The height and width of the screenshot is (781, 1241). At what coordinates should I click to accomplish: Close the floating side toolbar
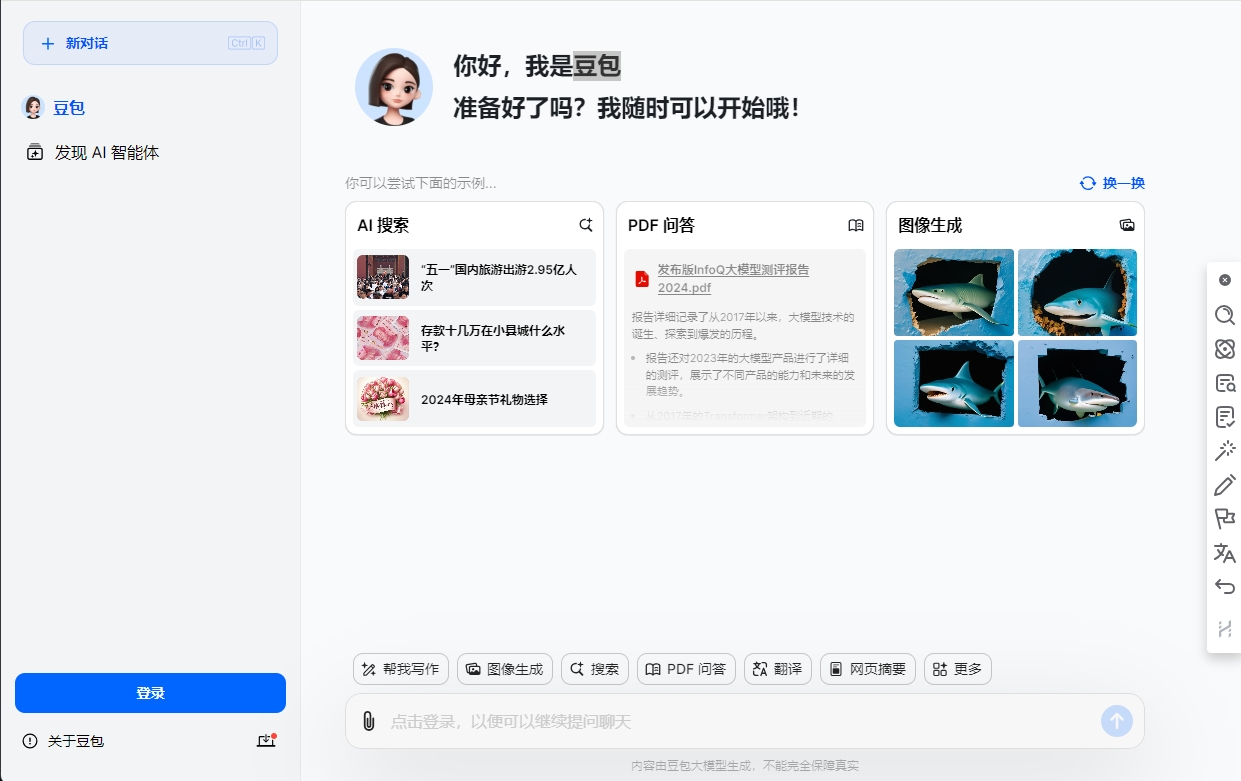click(x=1225, y=280)
